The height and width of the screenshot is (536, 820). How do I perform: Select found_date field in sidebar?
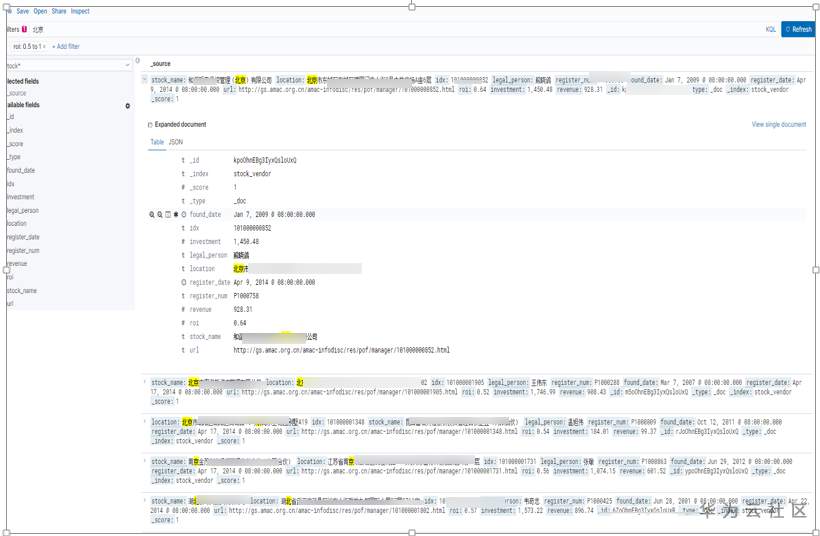pyautogui.click(x=20, y=170)
